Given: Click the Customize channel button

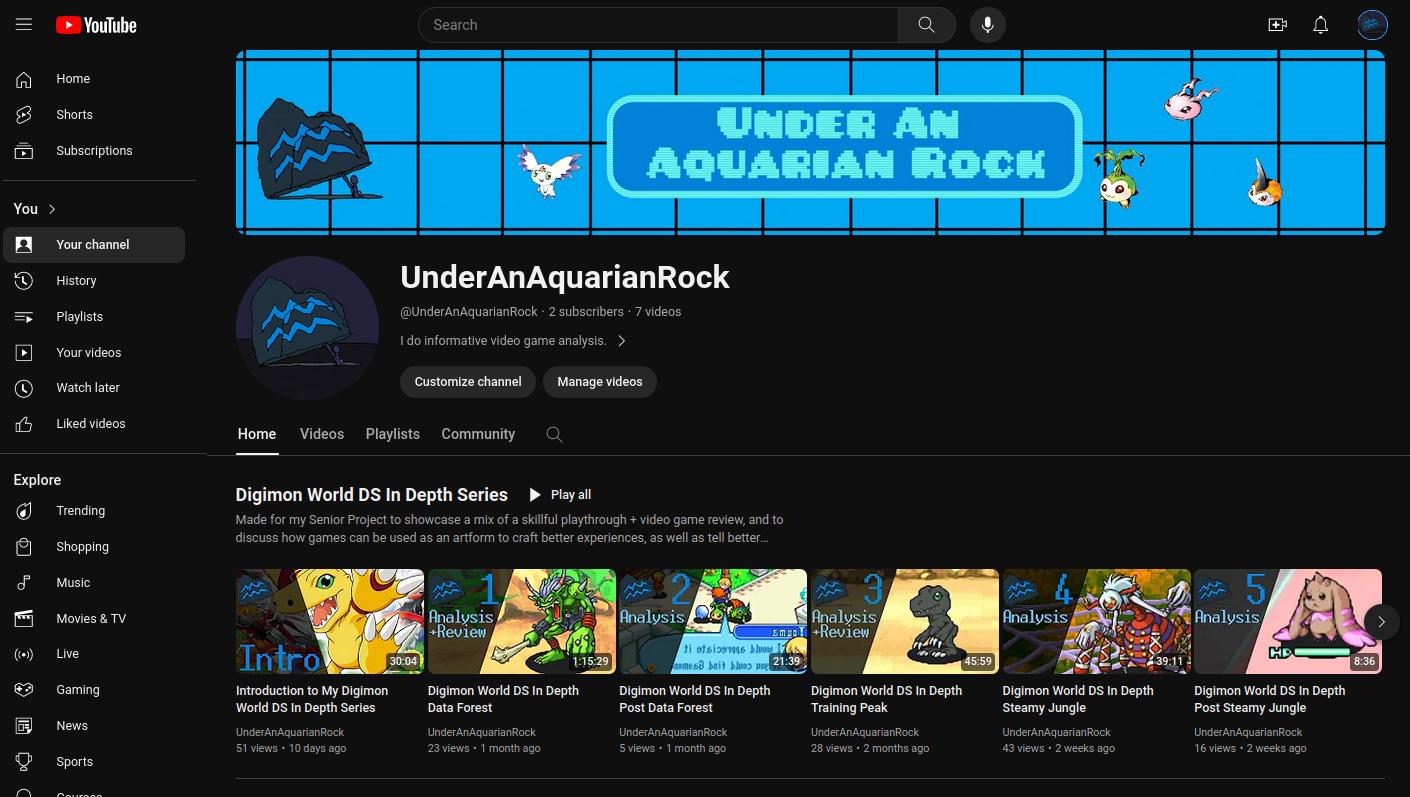Looking at the screenshot, I should click(x=468, y=382).
